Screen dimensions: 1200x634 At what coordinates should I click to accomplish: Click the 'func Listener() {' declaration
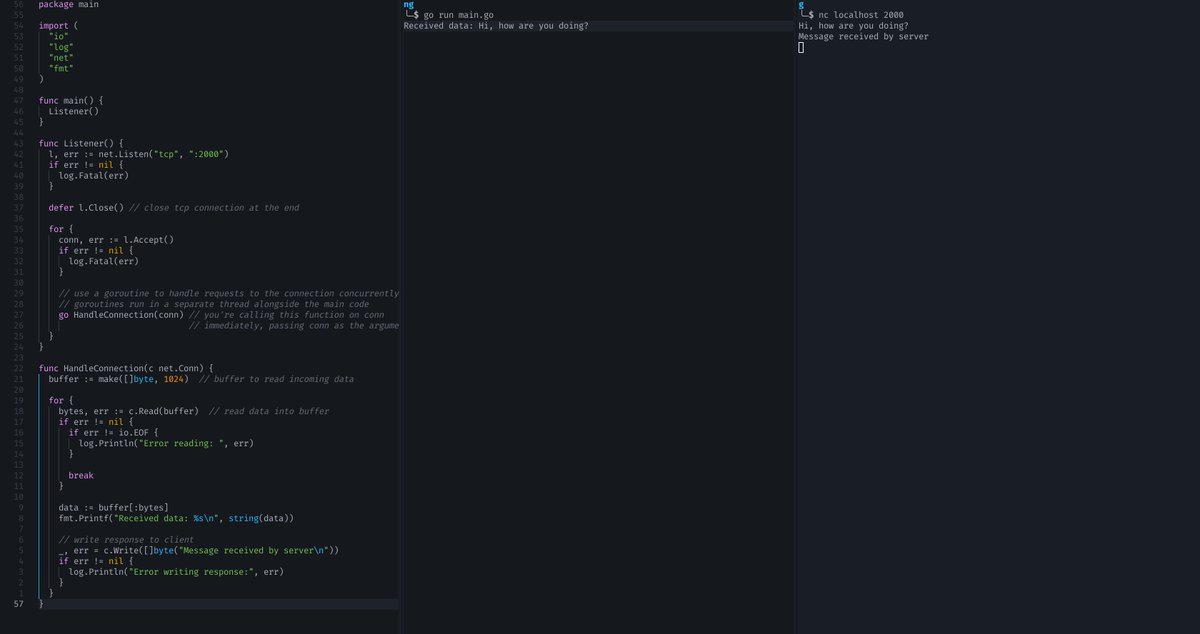[81, 144]
